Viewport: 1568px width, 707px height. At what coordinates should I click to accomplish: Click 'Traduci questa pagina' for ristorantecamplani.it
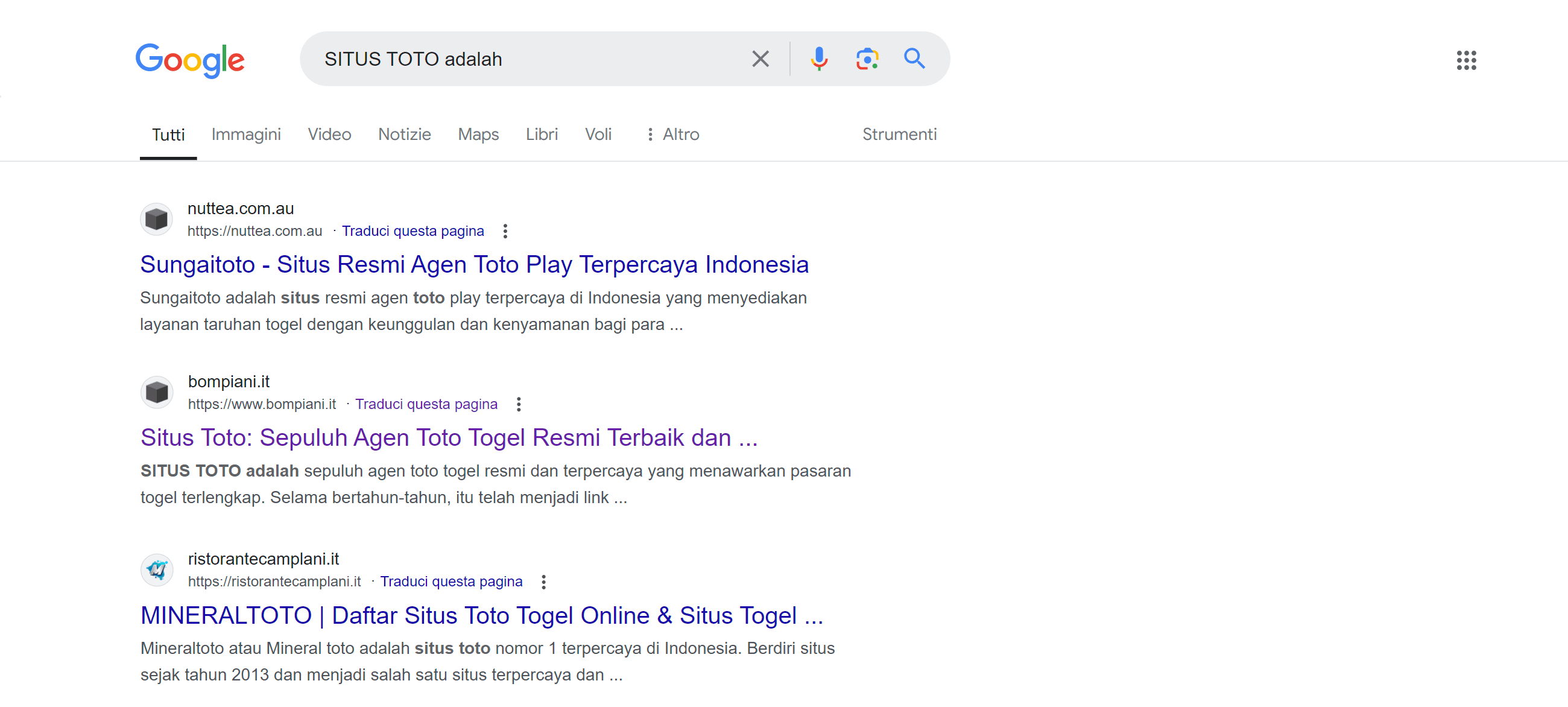click(x=451, y=582)
